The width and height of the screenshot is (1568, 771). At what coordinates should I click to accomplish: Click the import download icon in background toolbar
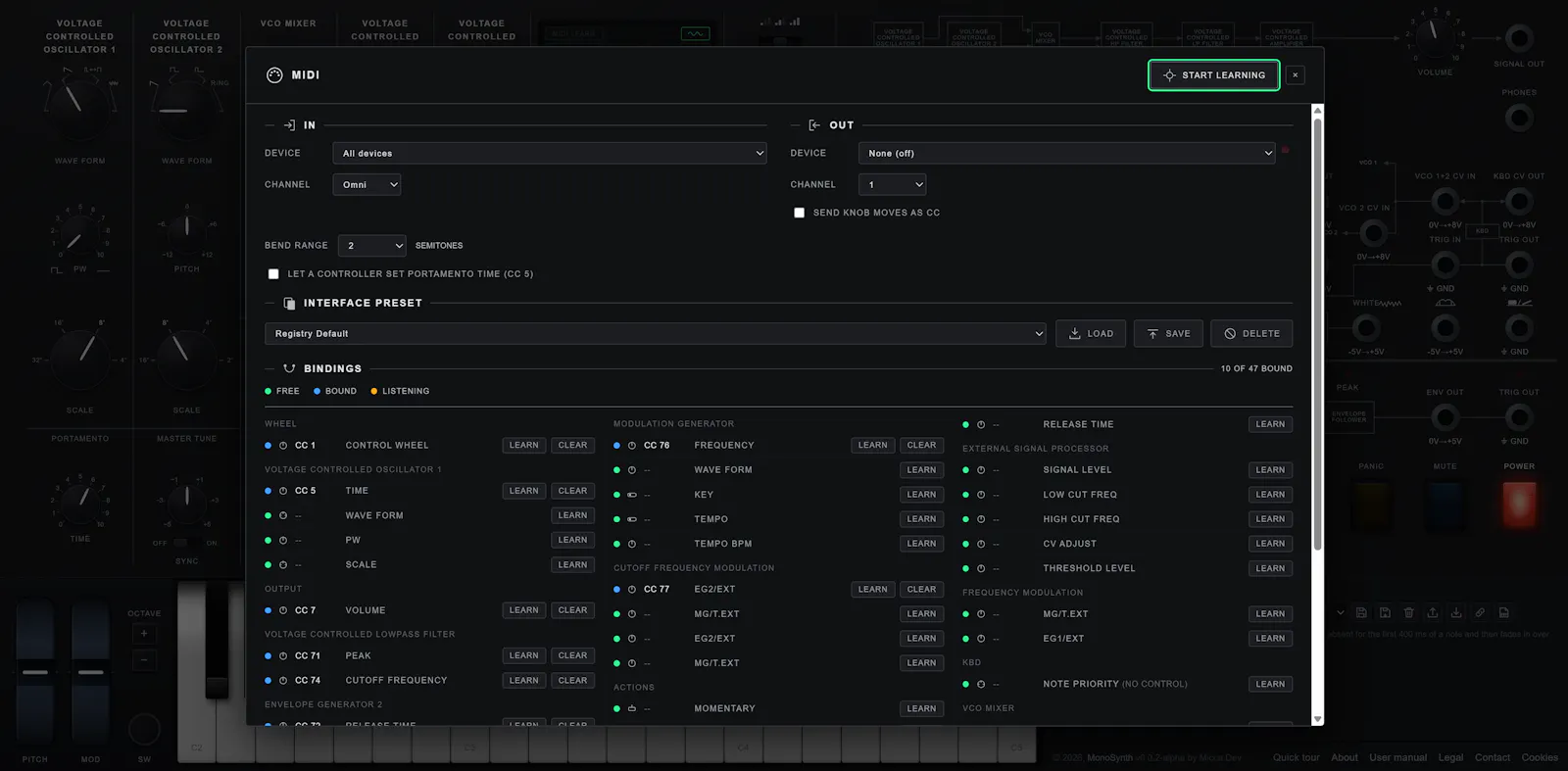[1456, 613]
